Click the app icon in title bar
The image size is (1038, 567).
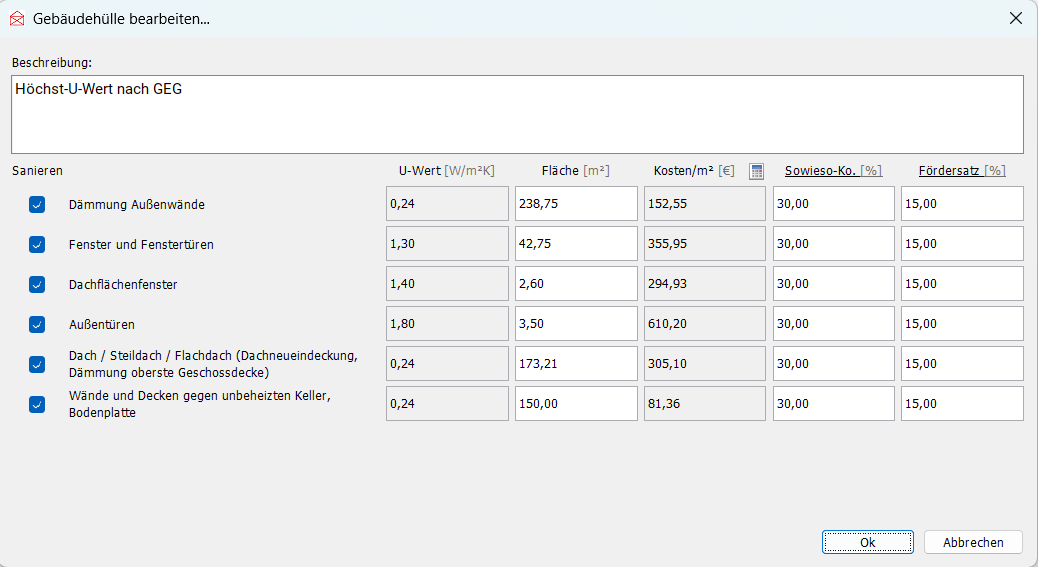16,18
